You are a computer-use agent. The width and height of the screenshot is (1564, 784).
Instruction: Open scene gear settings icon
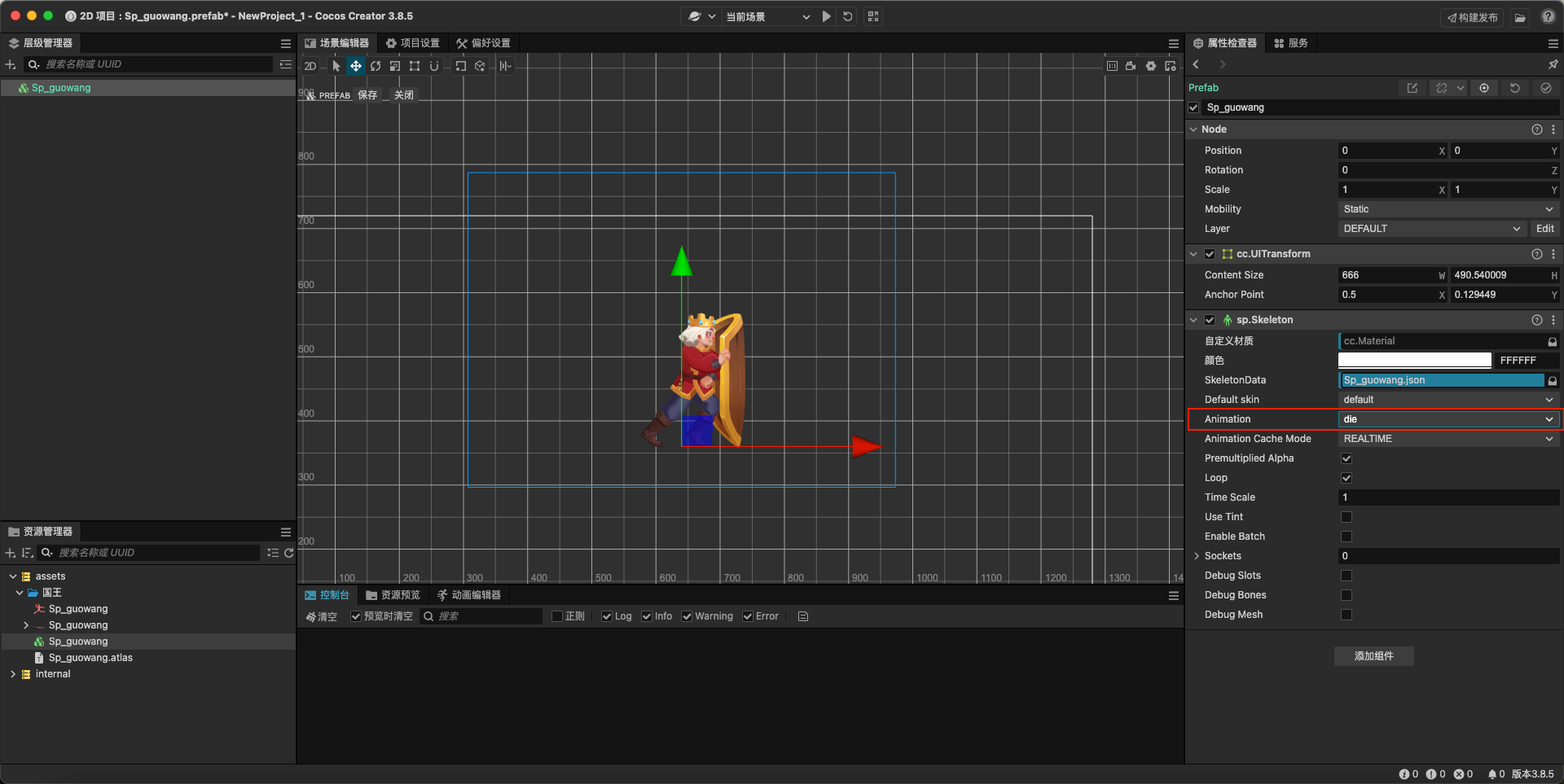pyautogui.click(x=1151, y=66)
